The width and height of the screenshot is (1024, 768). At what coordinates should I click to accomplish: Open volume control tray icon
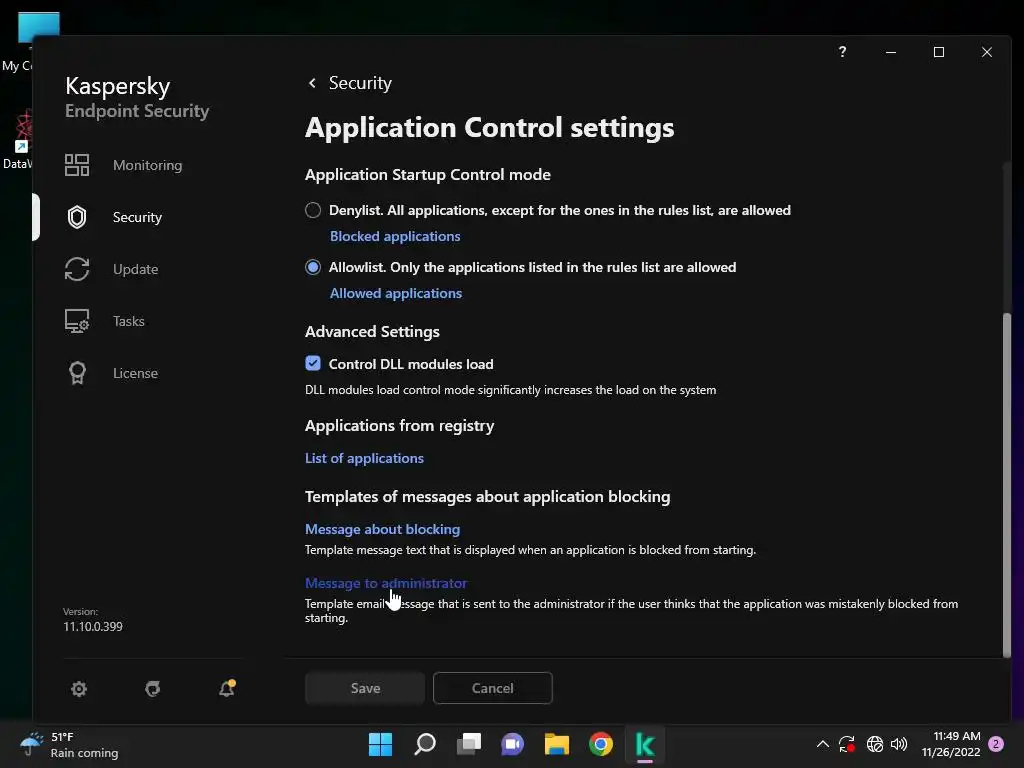[x=899, y=744]
